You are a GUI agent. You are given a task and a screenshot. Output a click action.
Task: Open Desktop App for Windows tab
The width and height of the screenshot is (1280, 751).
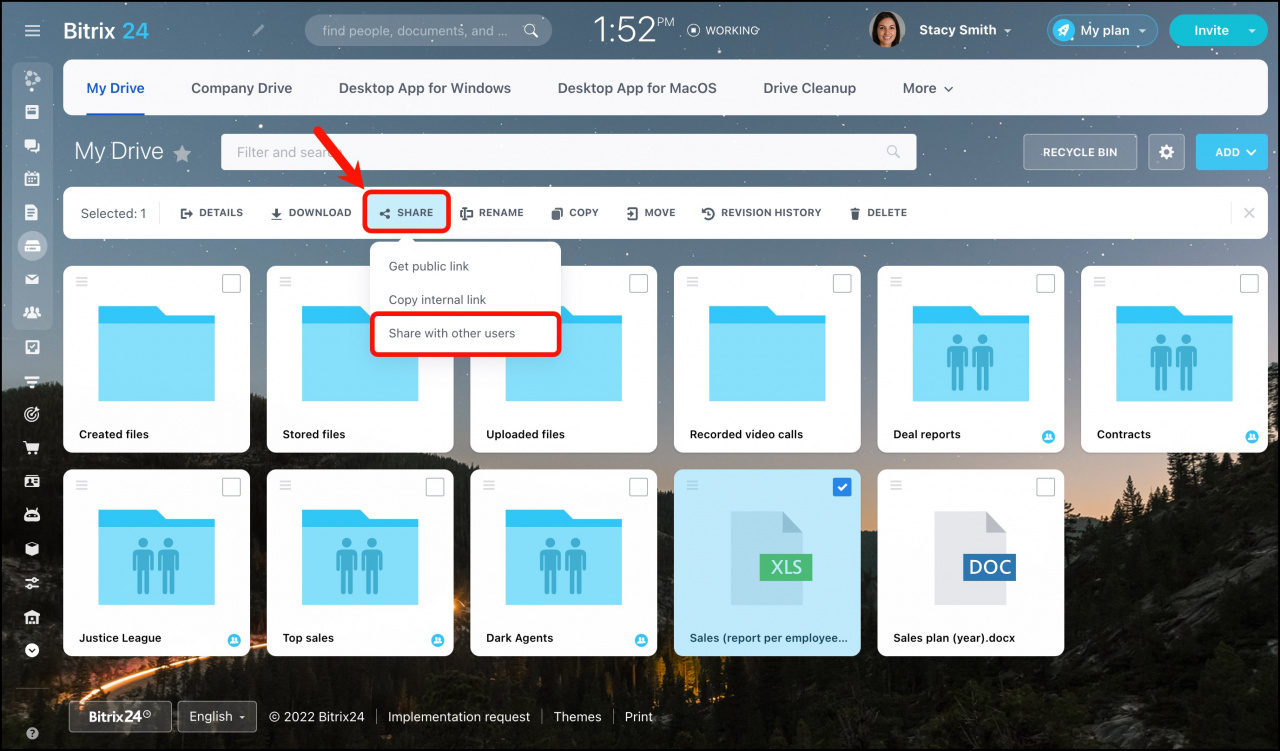click(x=425, y=88)
